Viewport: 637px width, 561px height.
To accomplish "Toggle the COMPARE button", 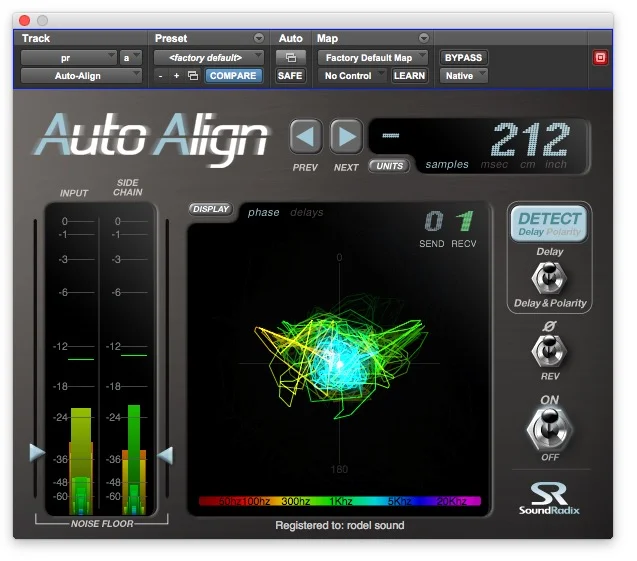I will point(233,76).
